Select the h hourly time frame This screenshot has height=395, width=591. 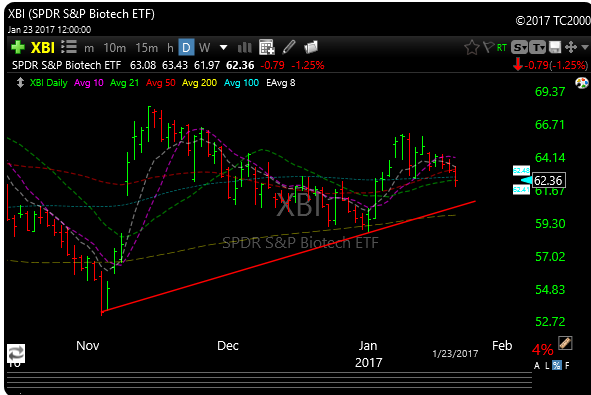(x=170, y=48)
